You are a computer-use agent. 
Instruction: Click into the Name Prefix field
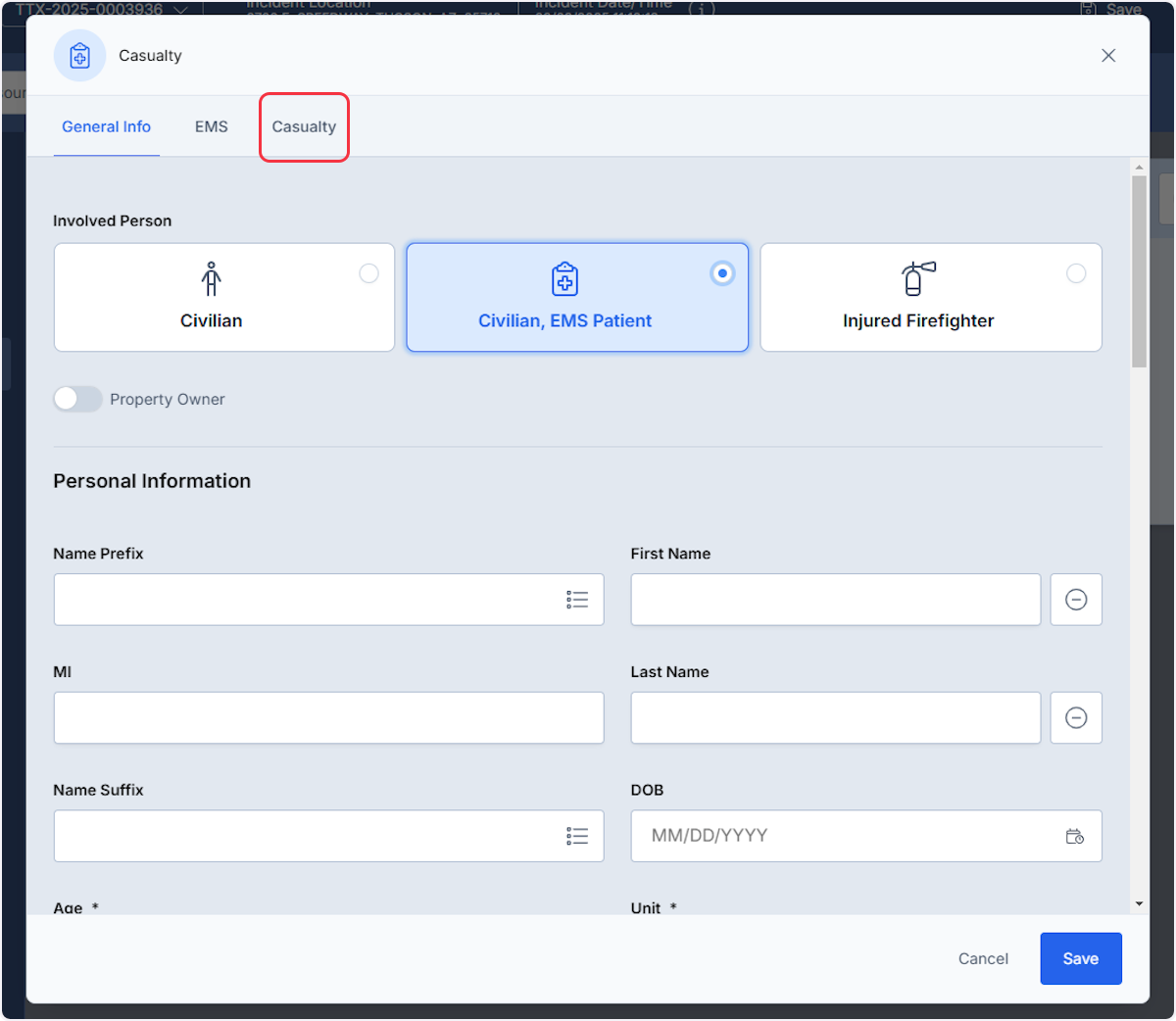[328, 600]
